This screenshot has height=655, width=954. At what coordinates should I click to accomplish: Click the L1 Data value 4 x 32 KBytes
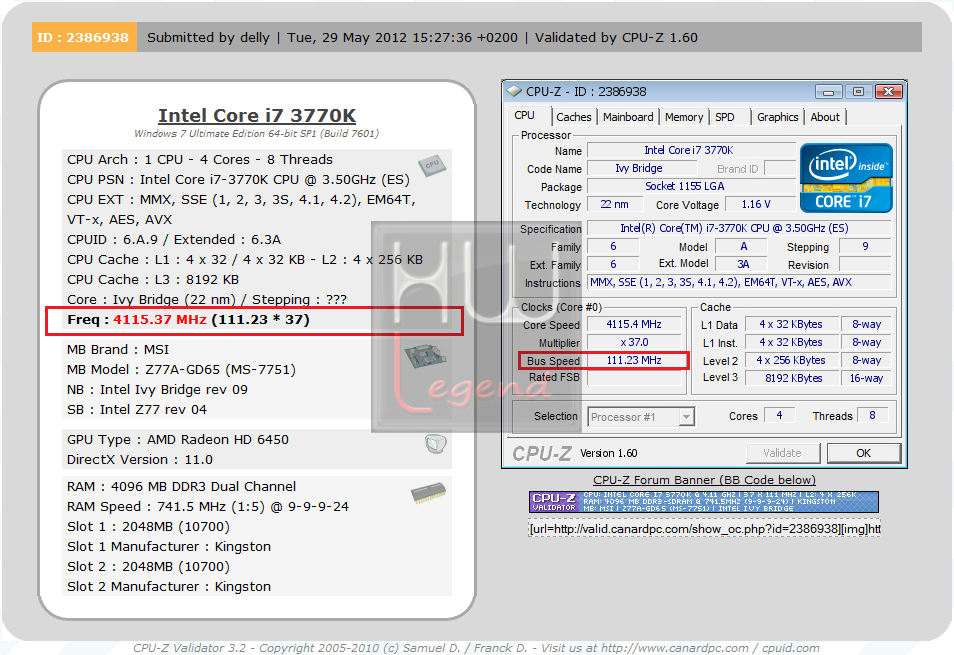point(791,324)
